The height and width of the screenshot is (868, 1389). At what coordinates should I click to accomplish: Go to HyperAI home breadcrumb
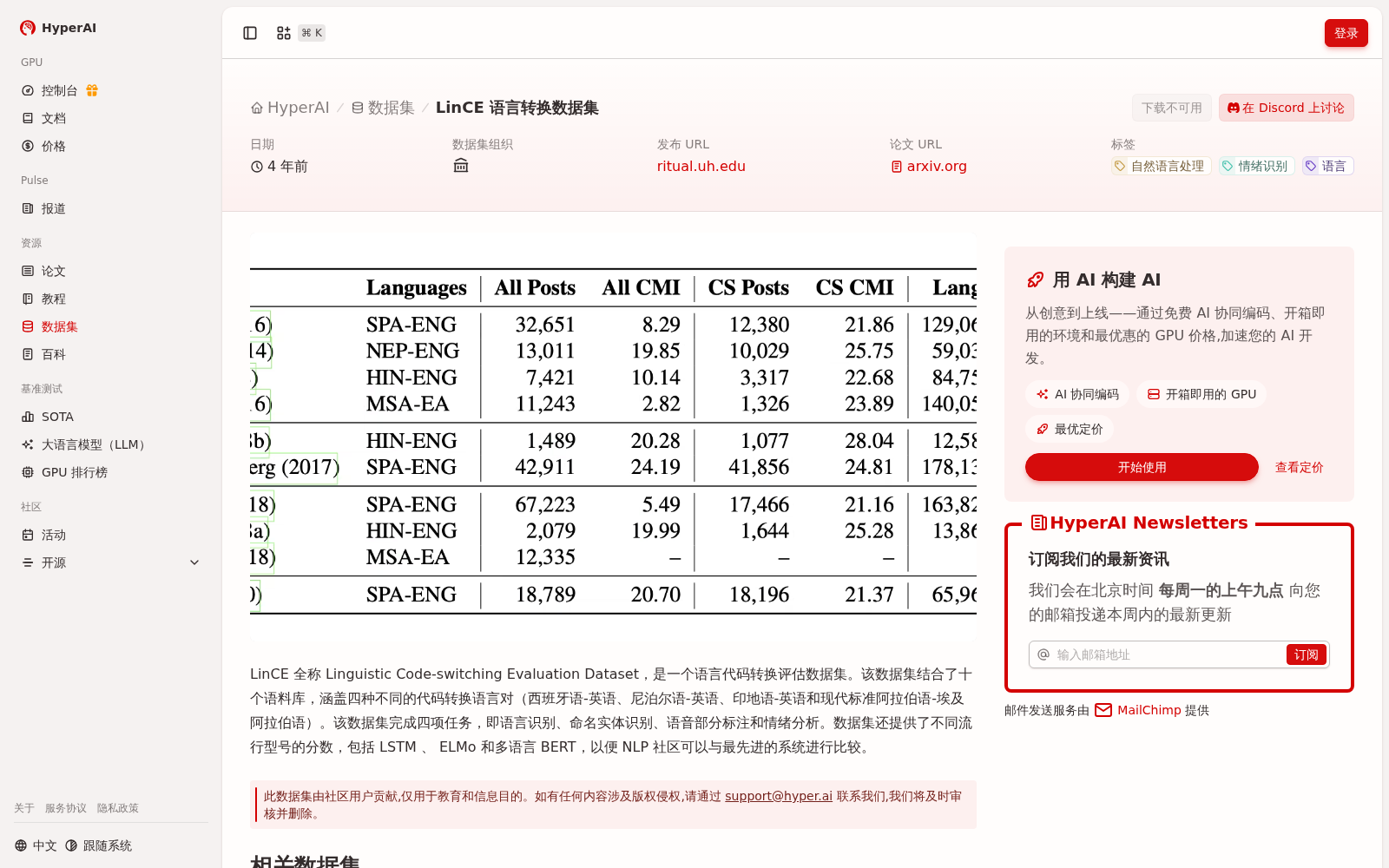290,108
